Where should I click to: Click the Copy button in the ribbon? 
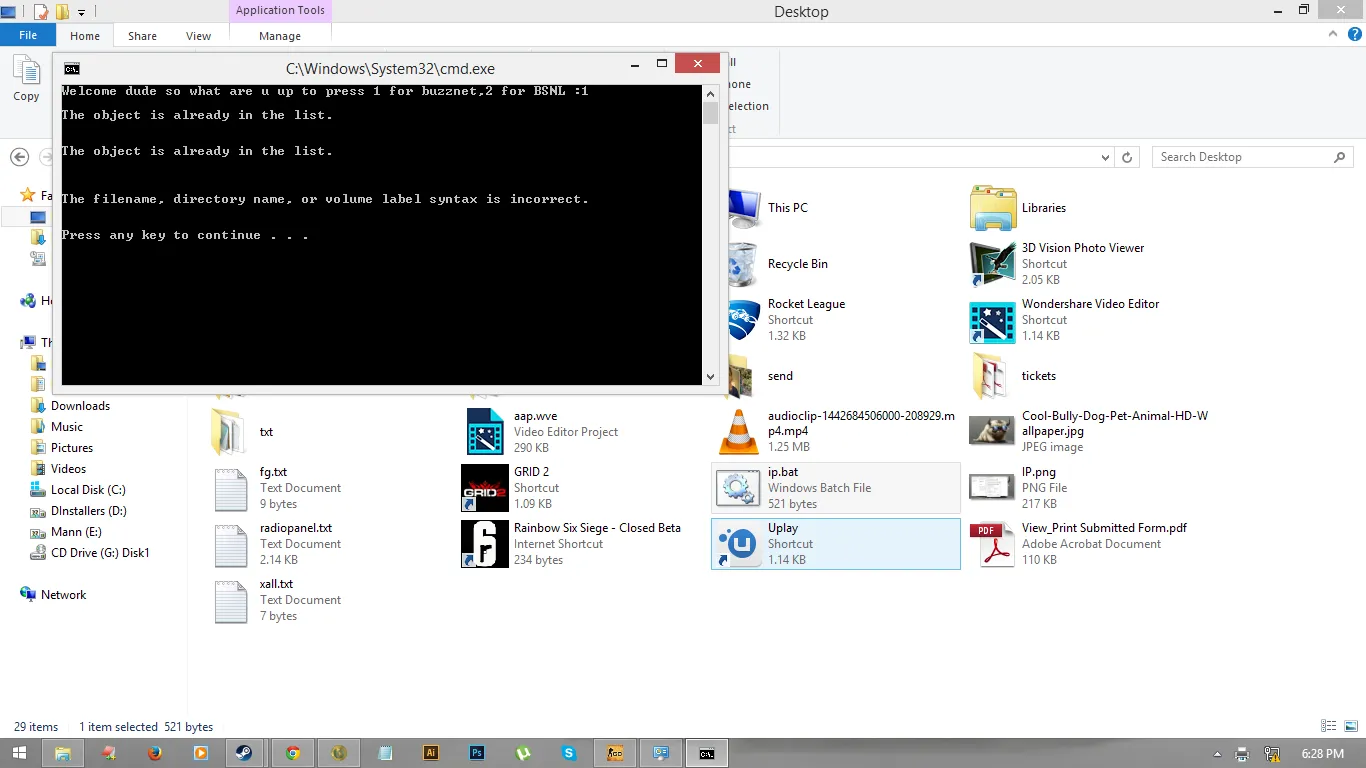26,80
